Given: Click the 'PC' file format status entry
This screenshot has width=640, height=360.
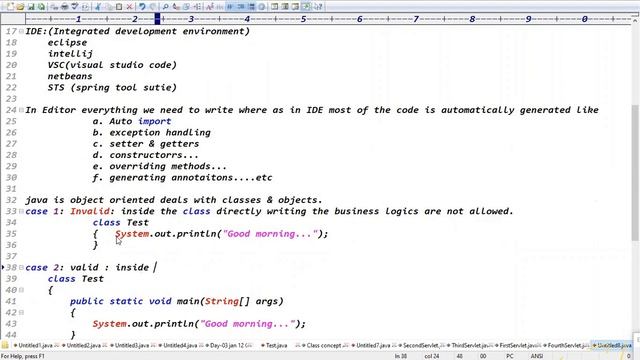Looking at the screenshot, I should (510, 356).
